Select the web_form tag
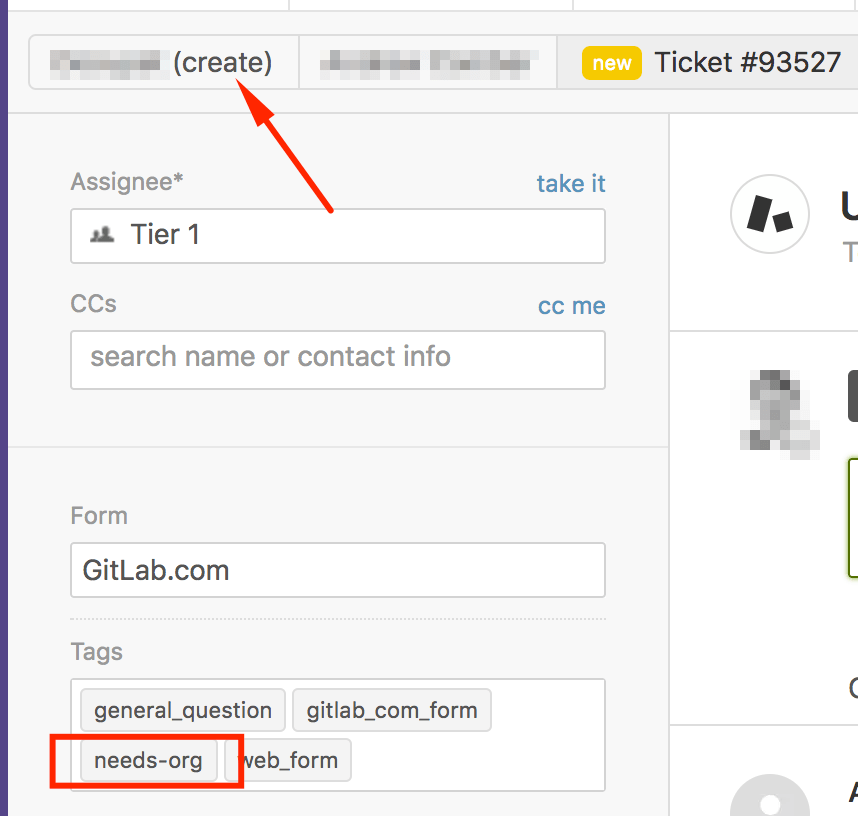Screen dimensions: 858x816 tap(288, 760)
